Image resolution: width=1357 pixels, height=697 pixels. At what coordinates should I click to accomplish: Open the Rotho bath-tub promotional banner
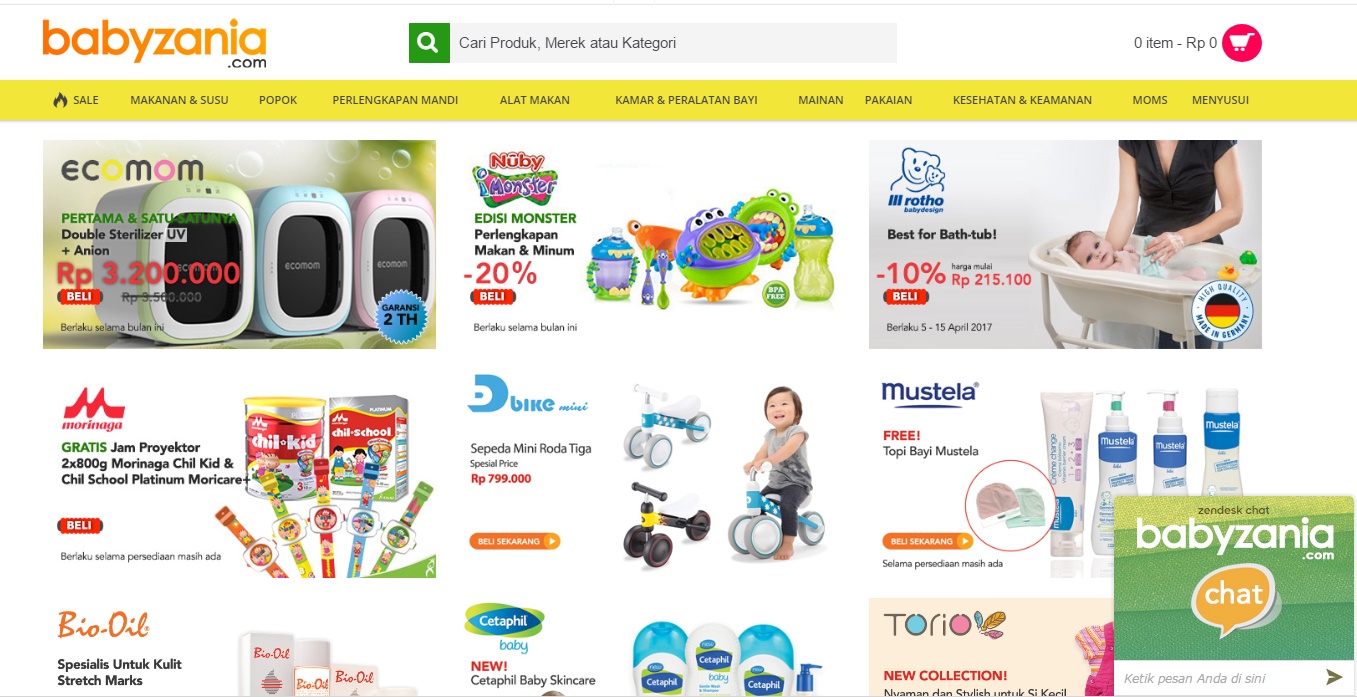click(x=1065, y=244)
